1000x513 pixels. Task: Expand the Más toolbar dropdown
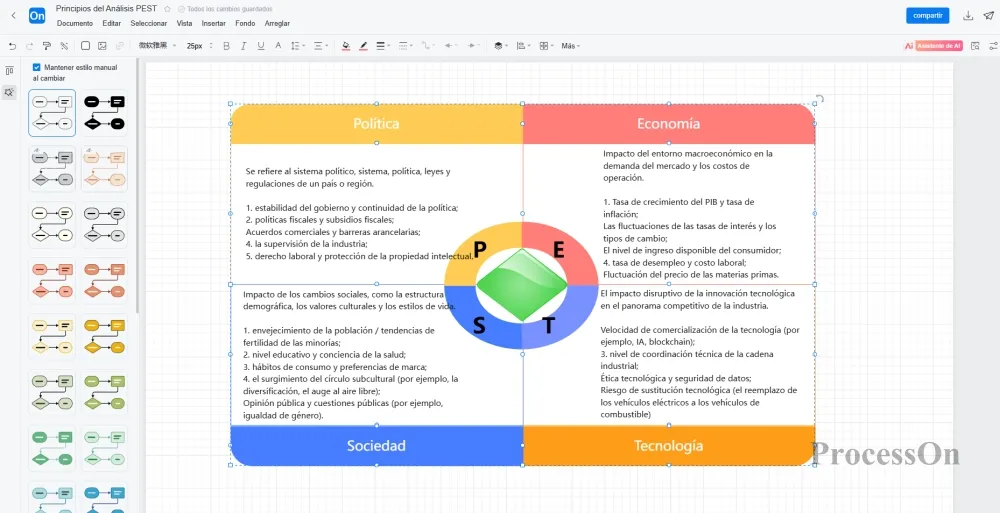tap(570, 46)
